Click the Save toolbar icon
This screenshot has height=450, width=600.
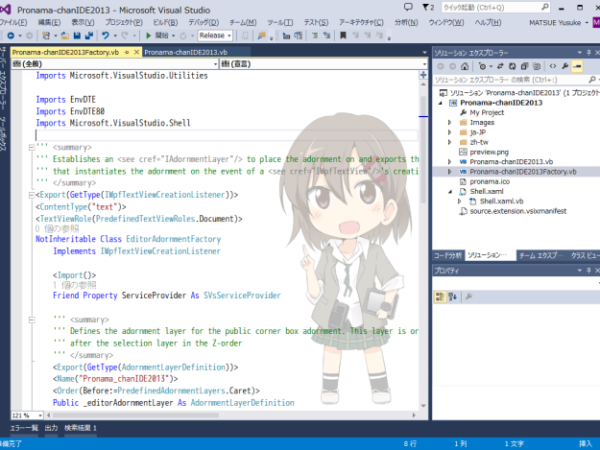coord(77,36)
